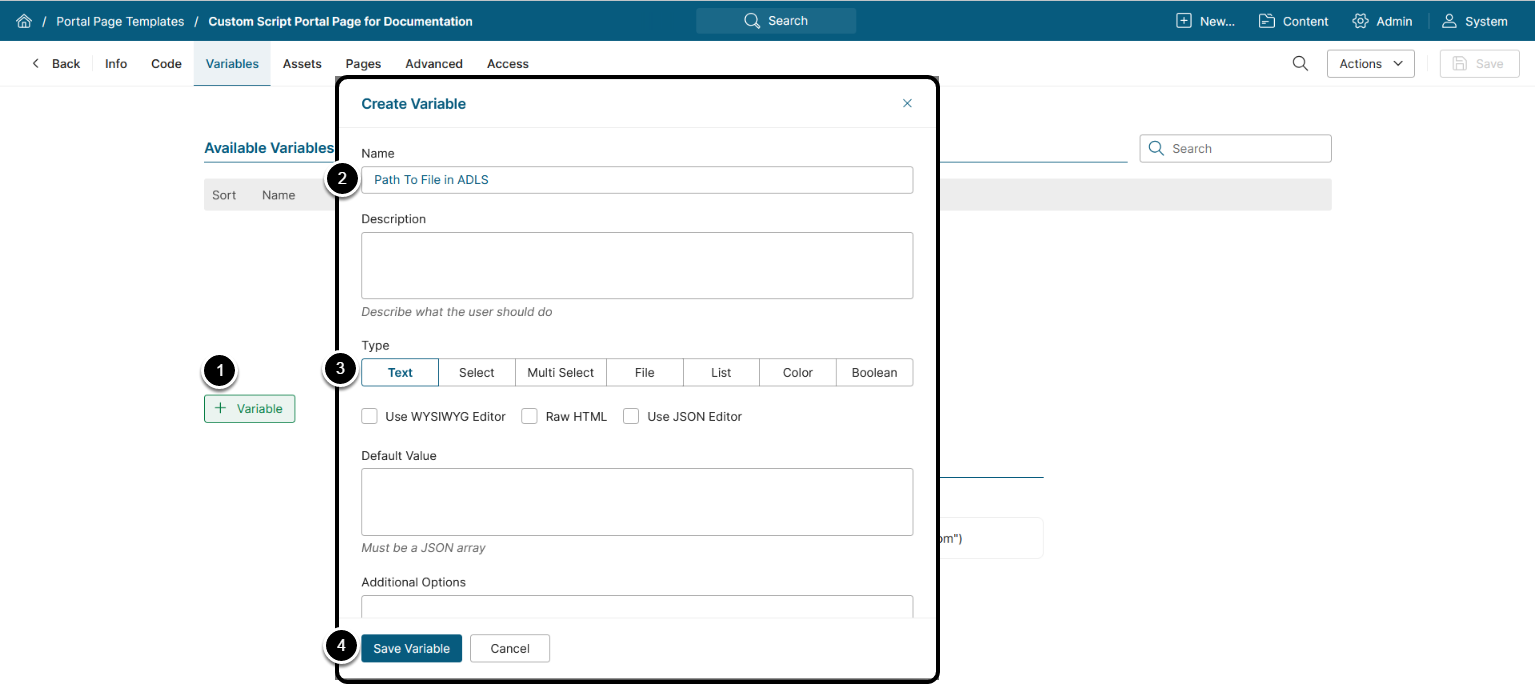Close the Create Variable dialog with X
This screenshot has width=1535, height=691.
pos(907,103)
